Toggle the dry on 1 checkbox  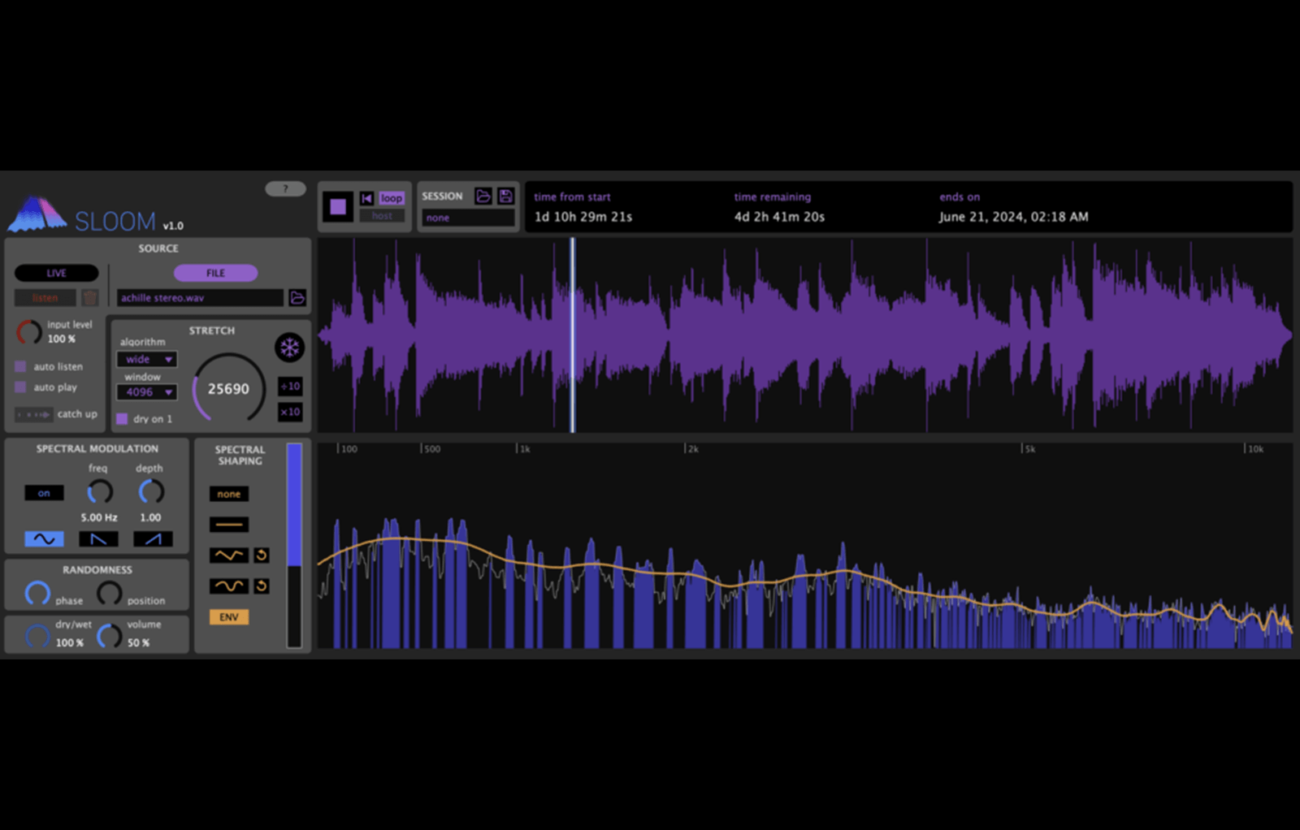pyautogui.click(x=122, y=419)
